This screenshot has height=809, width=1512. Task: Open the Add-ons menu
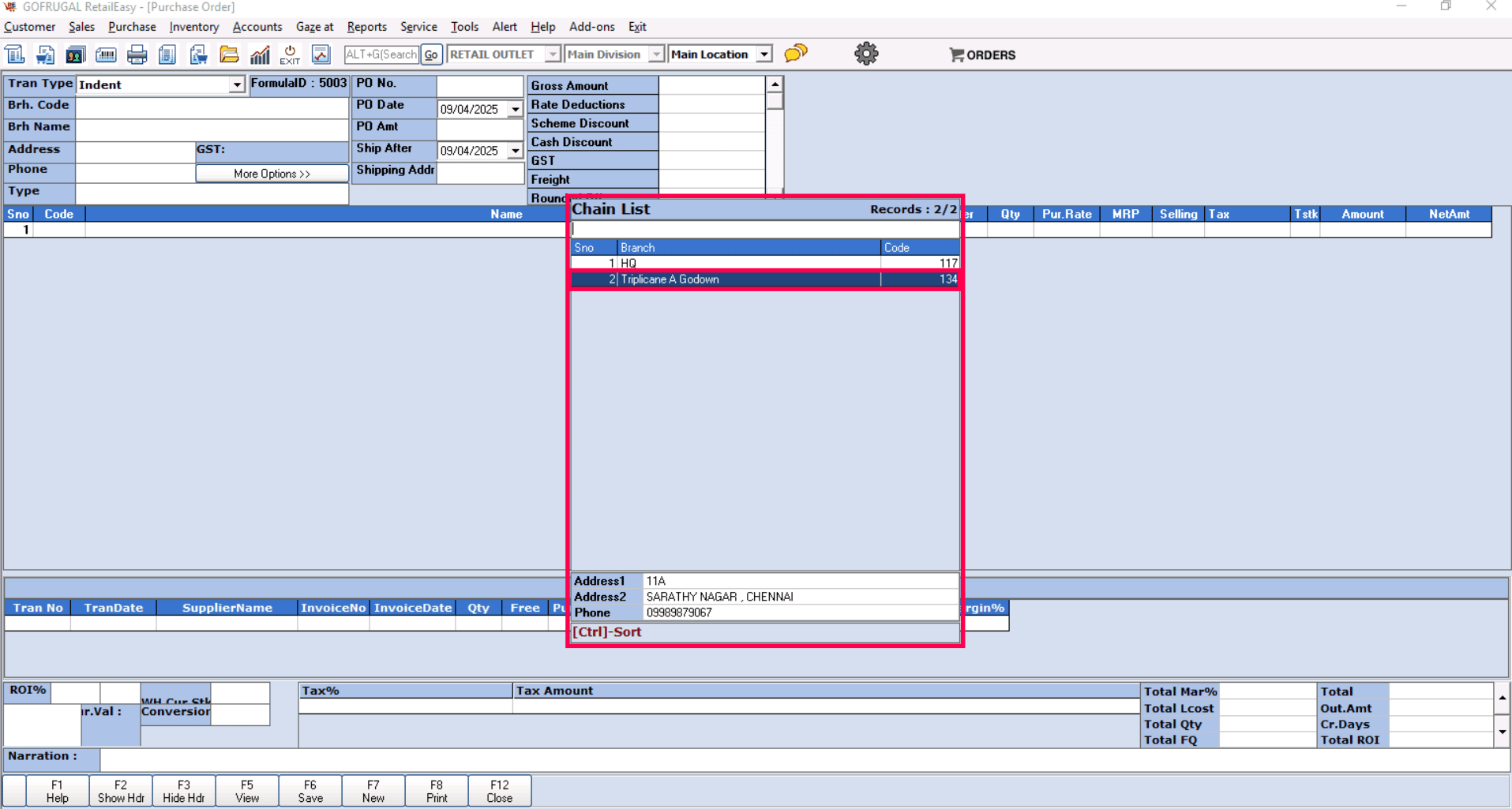(x=592, y=27)
